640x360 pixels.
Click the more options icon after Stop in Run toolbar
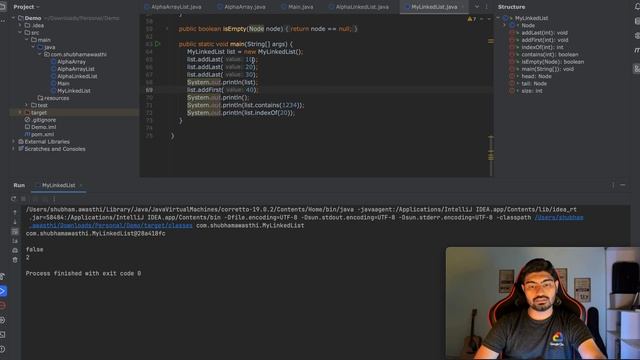54,199
